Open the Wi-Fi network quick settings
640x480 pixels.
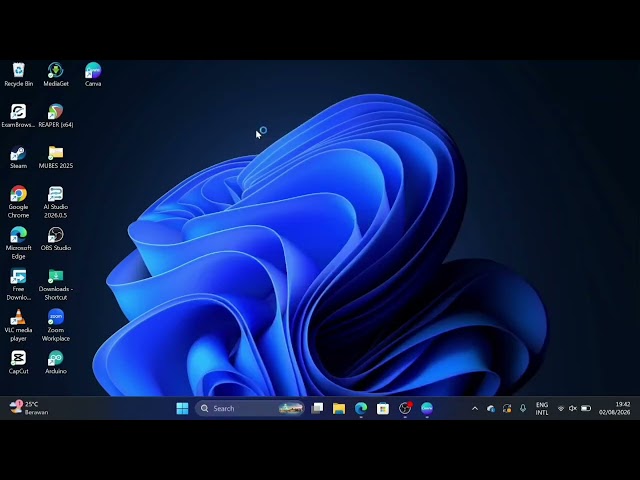coord(561,408)
